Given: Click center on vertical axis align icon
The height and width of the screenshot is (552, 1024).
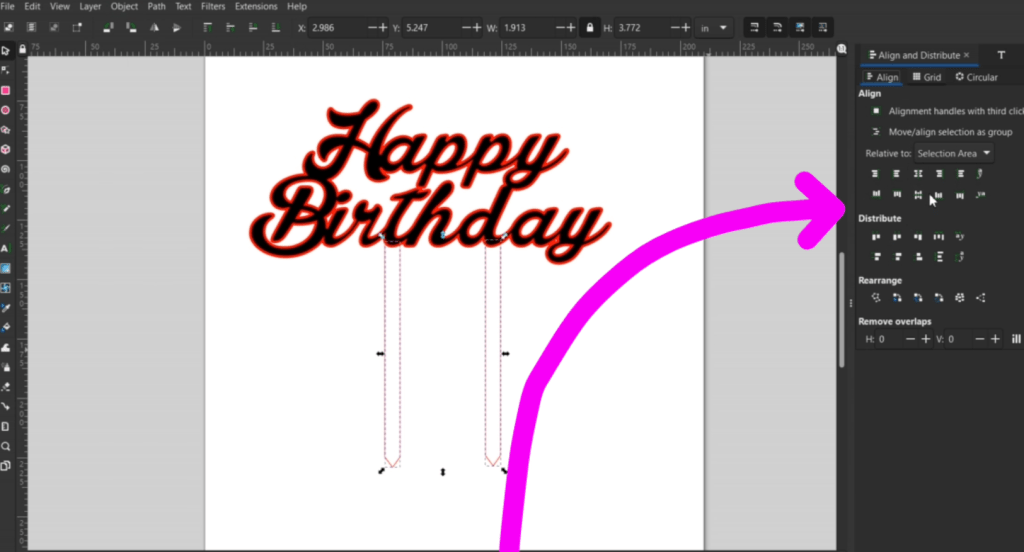Looking at the screenshot, I should coord(917,174).
